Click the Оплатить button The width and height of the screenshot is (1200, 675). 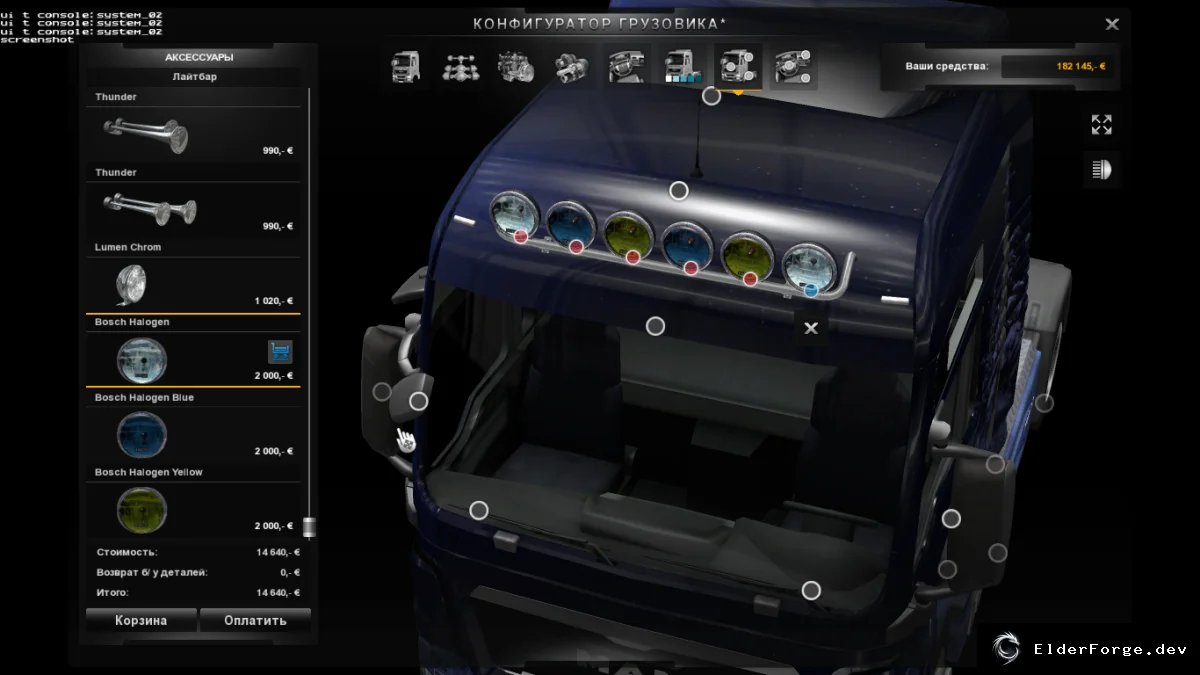point(255,620)
